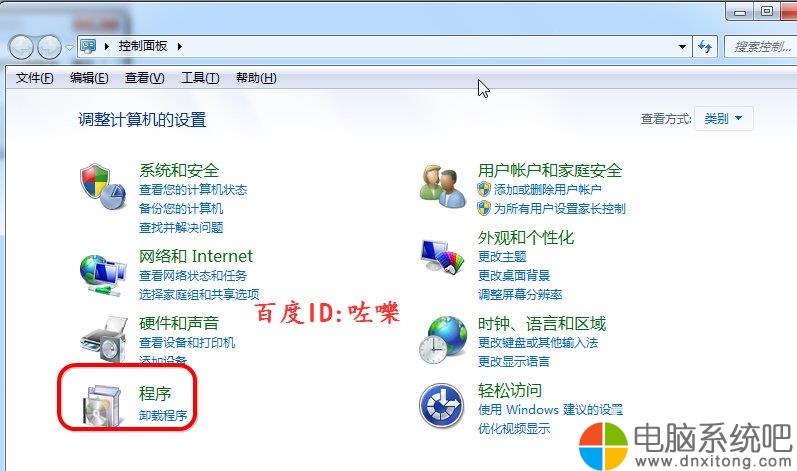Open the Clock, Language and Region globe icon
The width and height of the screenshot is (797, 471).
442,339
